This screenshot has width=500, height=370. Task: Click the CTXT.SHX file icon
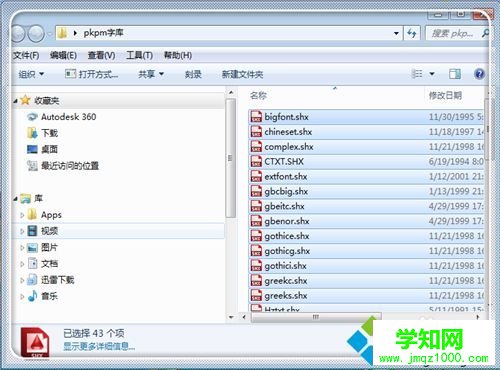click(x=256, y=161)
